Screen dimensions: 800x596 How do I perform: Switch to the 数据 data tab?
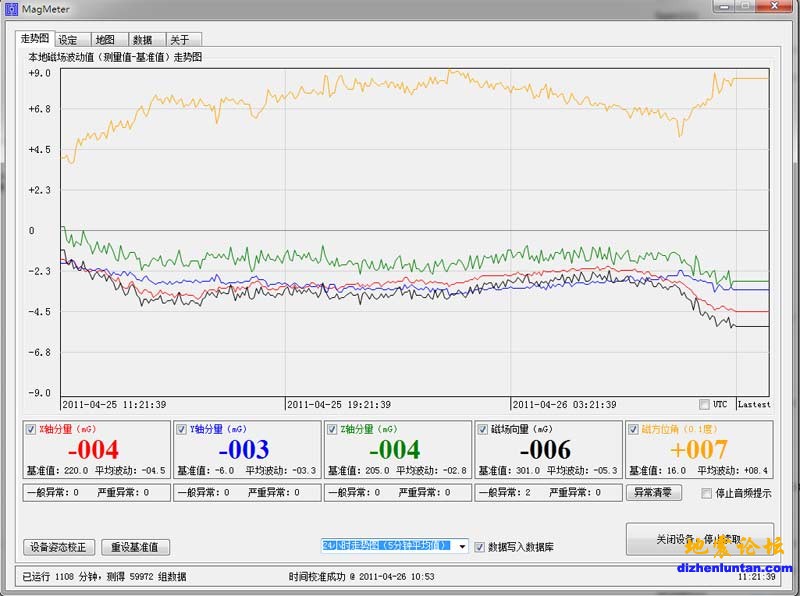[143, 40]
